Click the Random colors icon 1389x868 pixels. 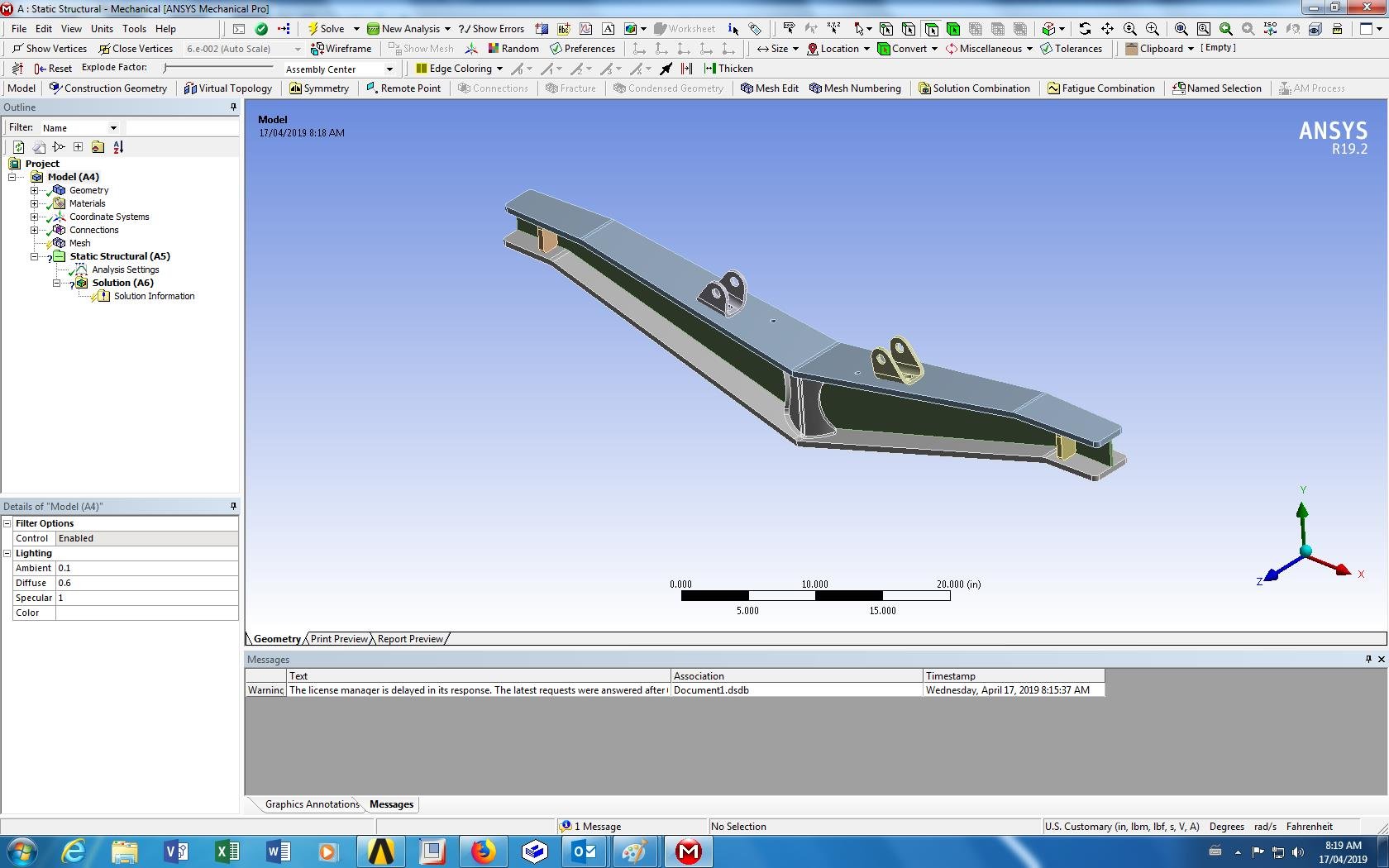494,49
